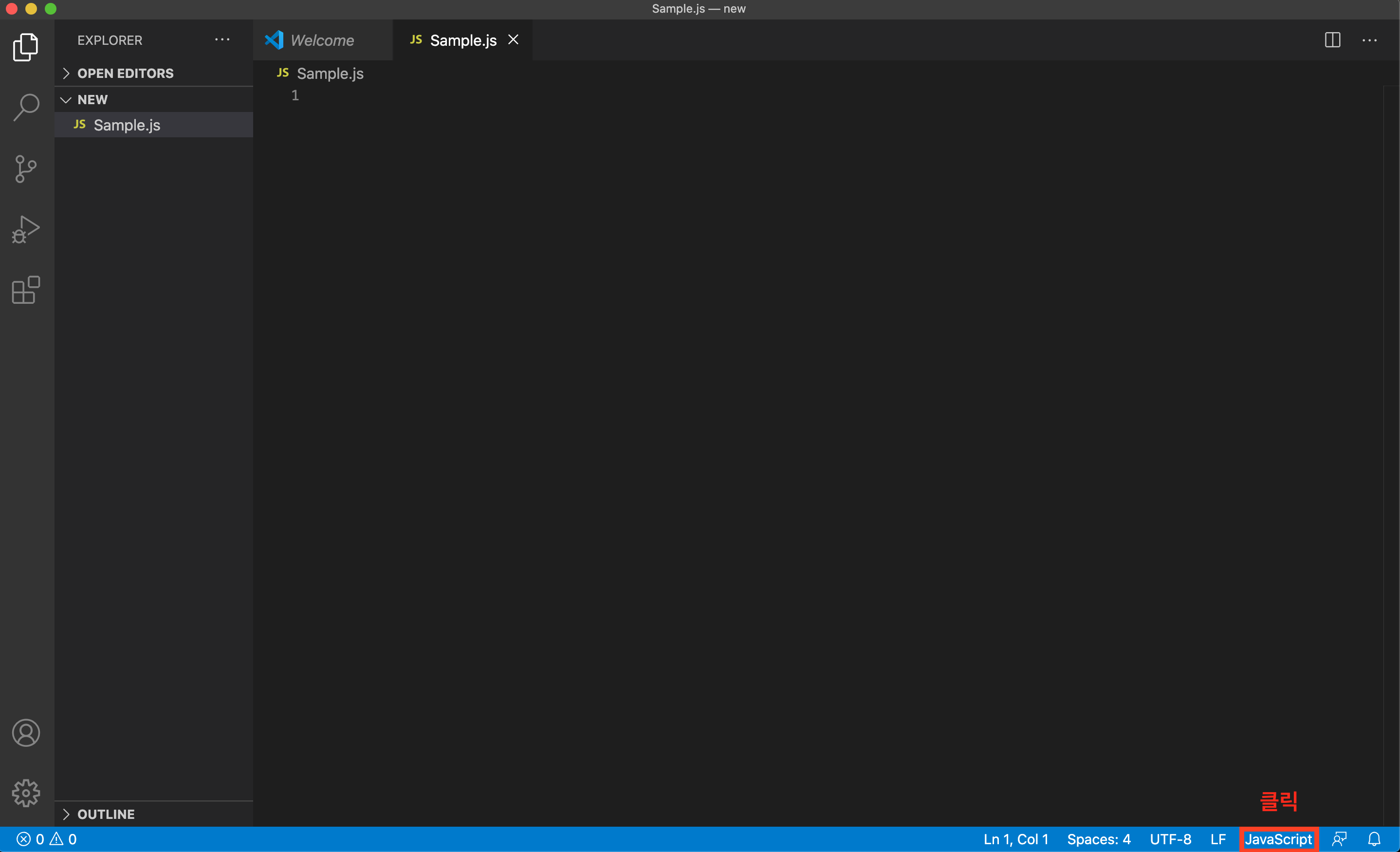Click the feedback icon in status bar

[1339, 839]
